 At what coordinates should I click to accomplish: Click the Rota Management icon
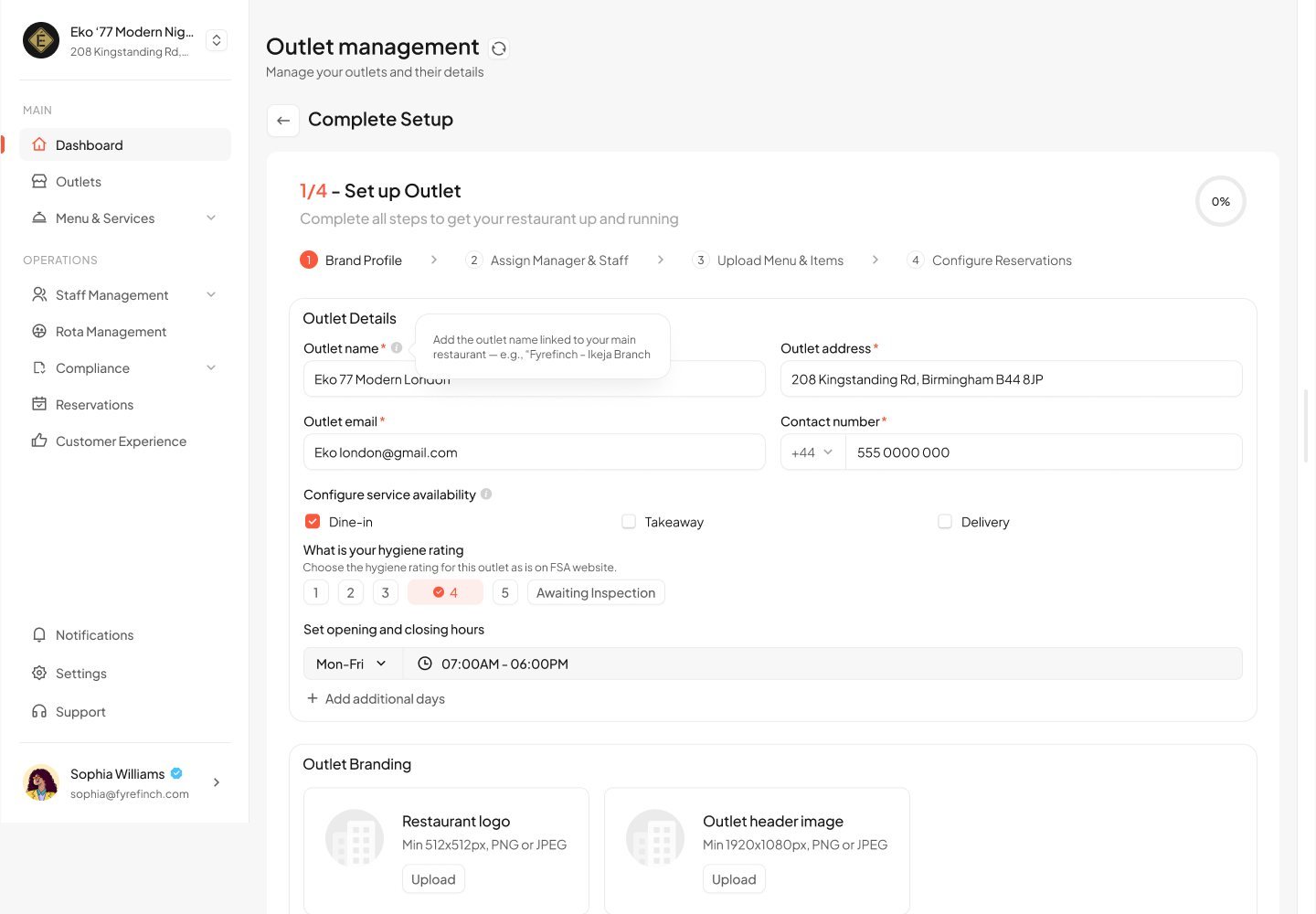tap(39, 331)
